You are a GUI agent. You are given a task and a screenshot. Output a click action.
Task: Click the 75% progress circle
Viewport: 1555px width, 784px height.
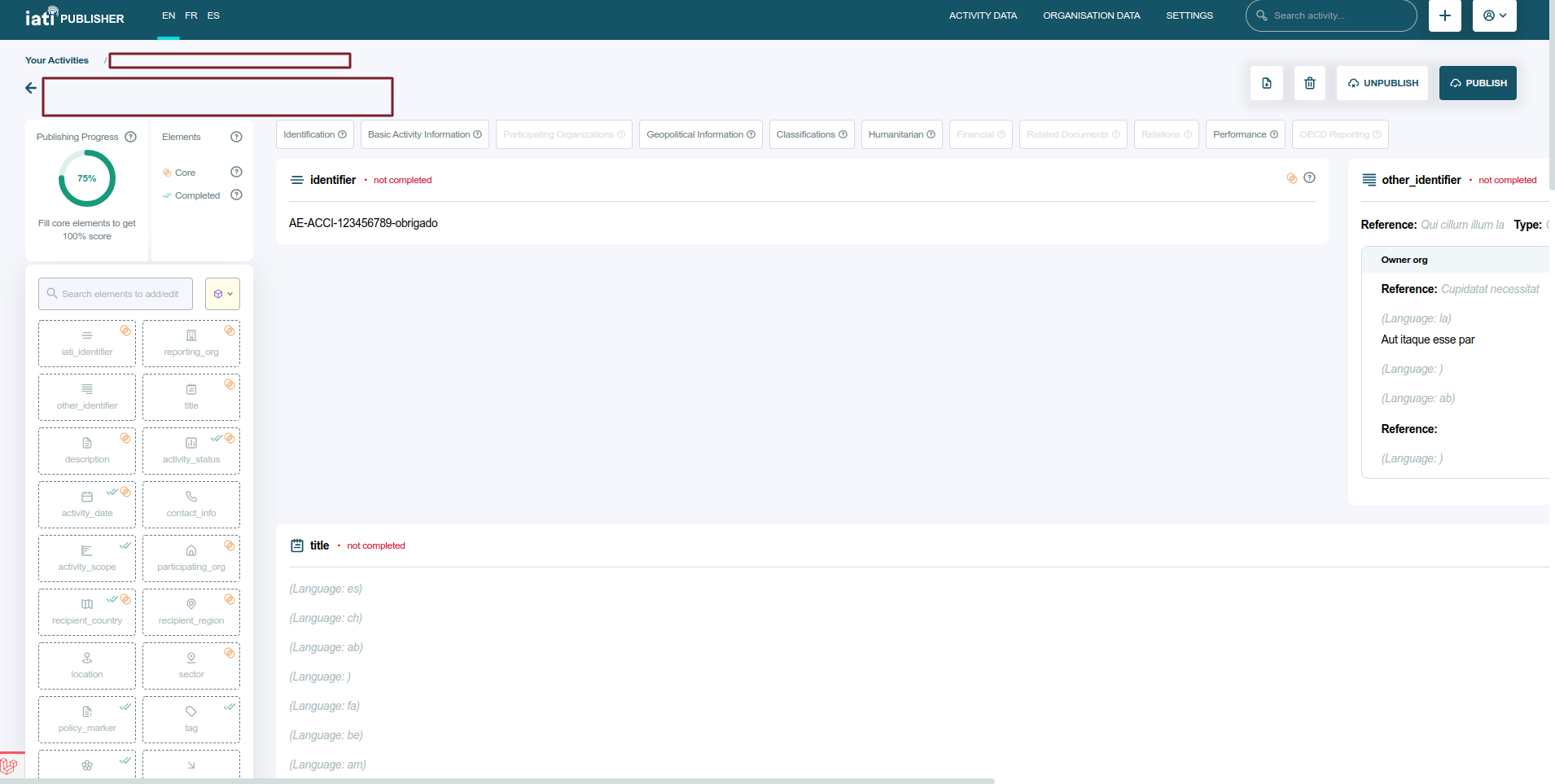tap(87, 178)
